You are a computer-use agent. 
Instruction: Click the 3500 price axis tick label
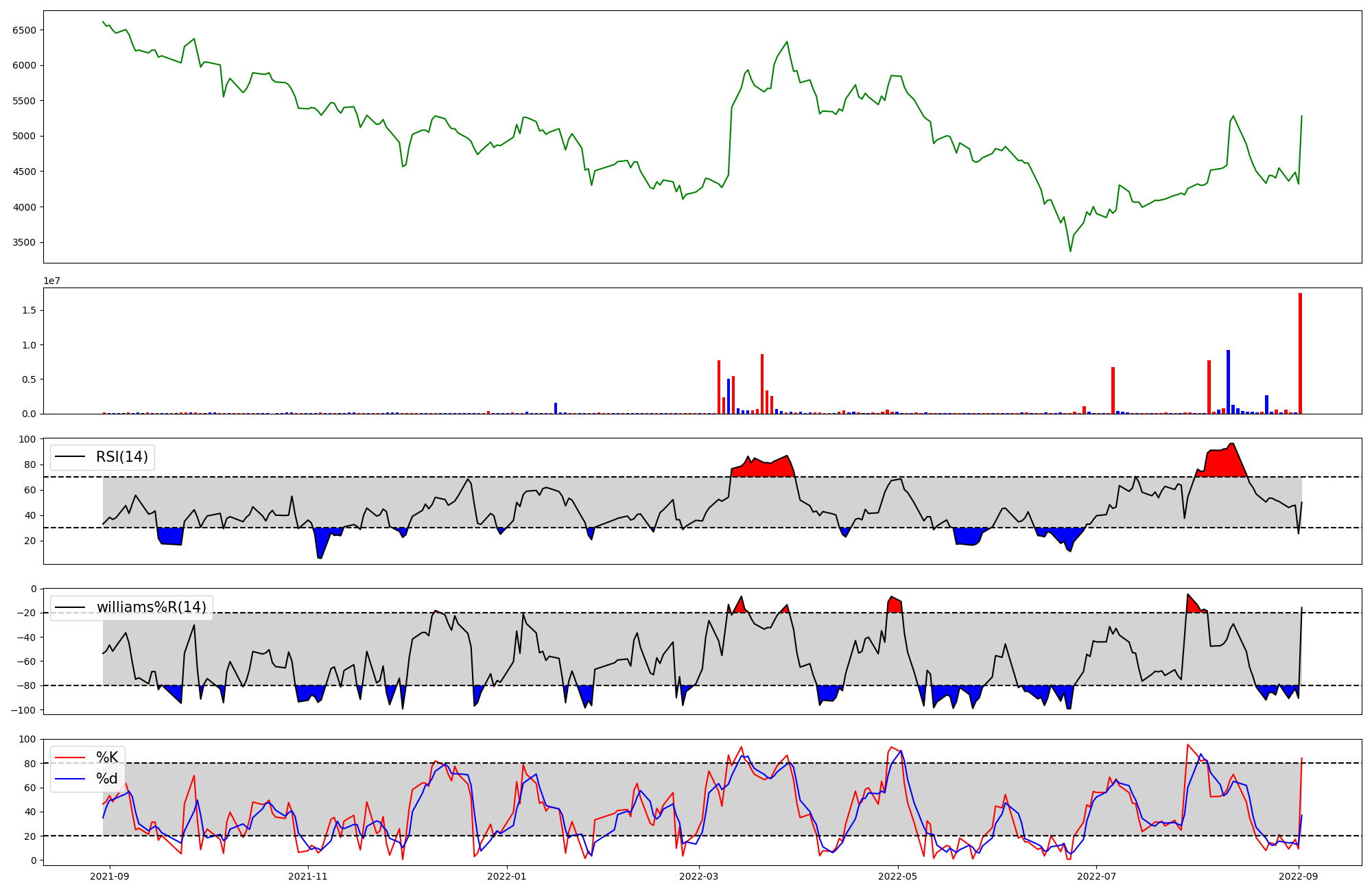[x=24, y=242]
